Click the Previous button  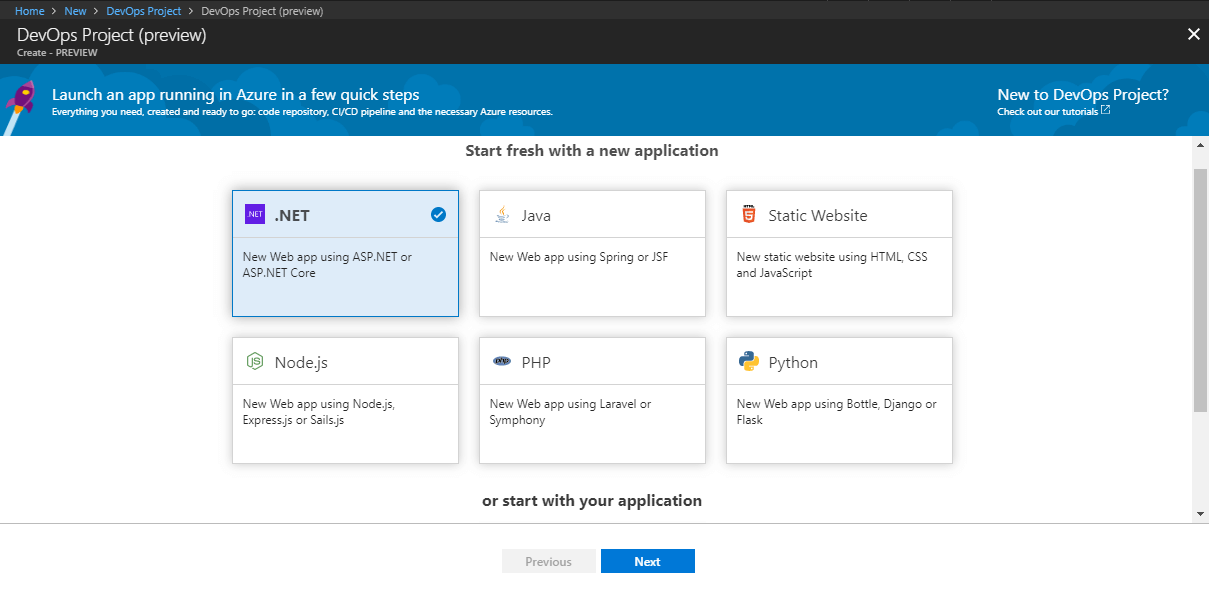(549, 561)
